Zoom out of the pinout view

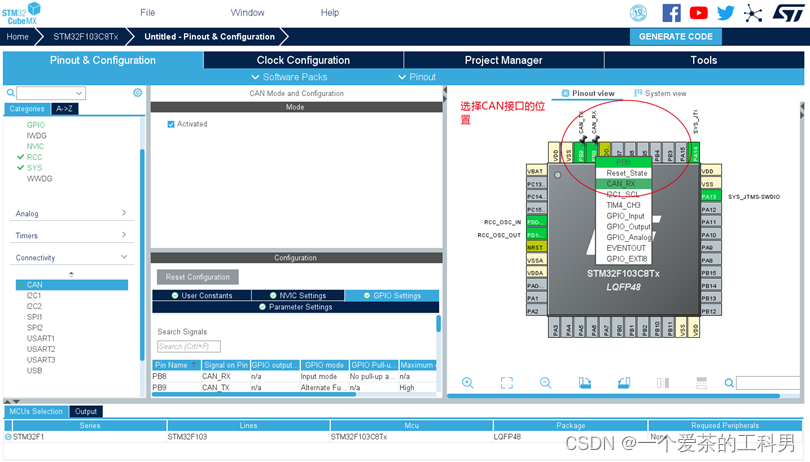point(546,383)
